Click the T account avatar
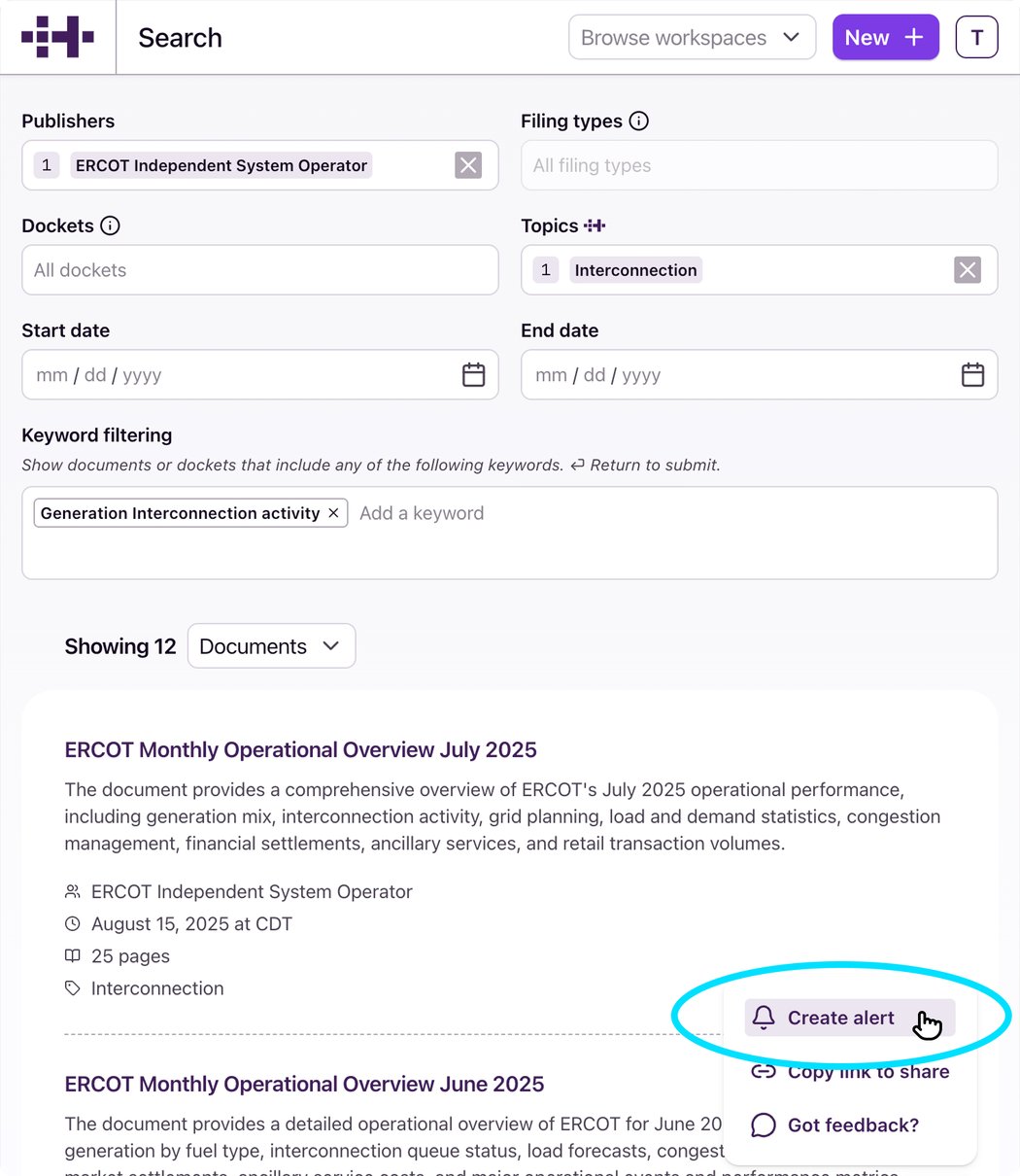 click(x=976, y=37)
